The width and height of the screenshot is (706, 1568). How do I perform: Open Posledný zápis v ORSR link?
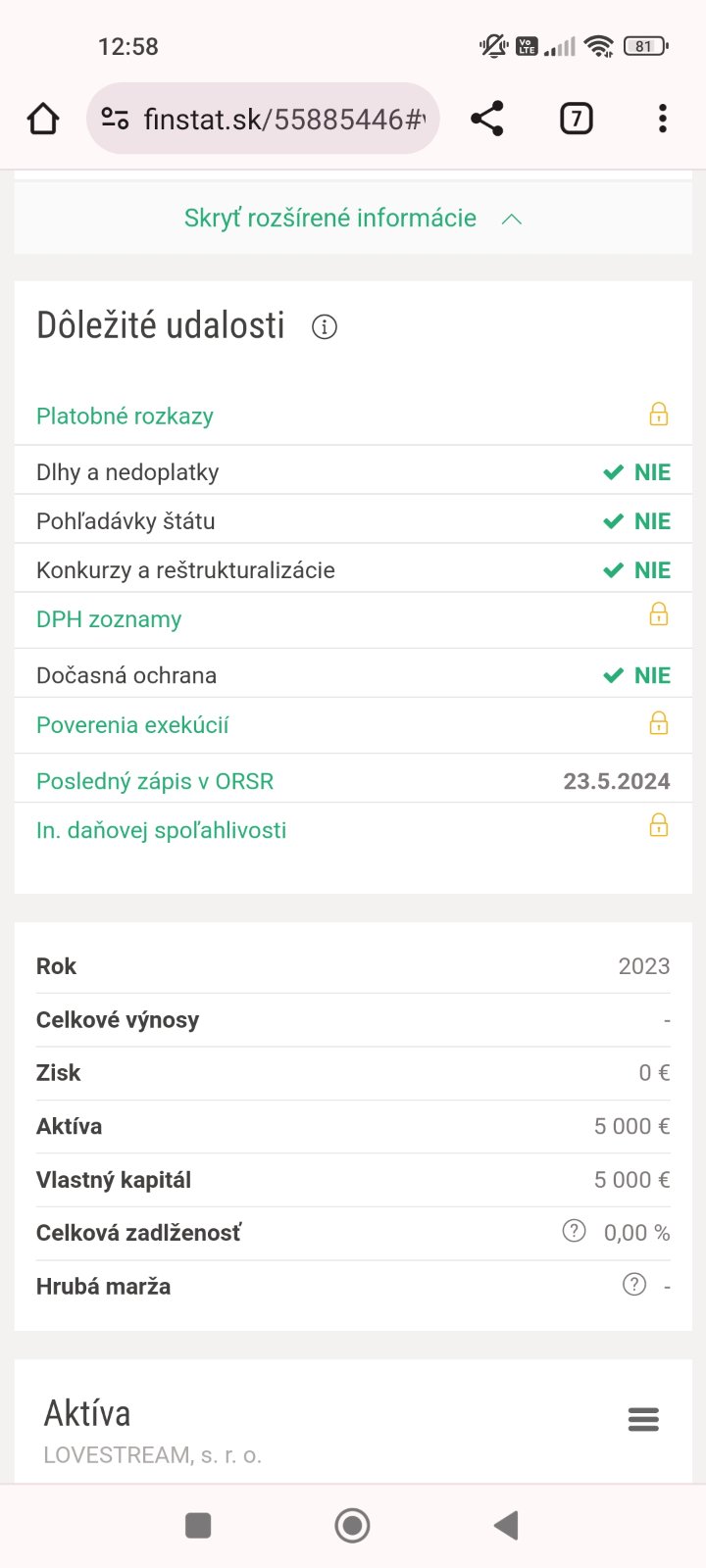[155, 781]
